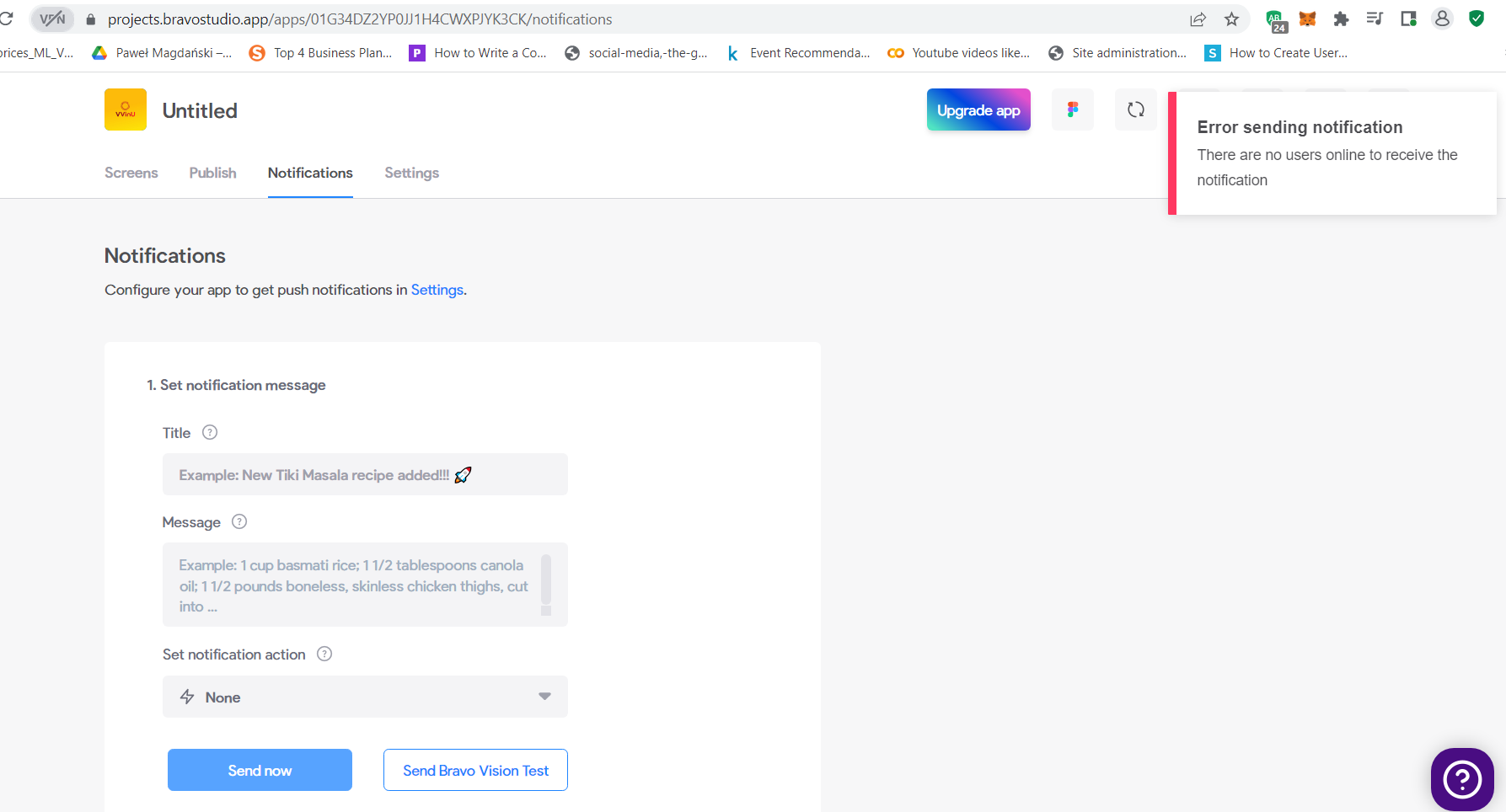The image size is (1506, 812).
Task: Follow the Settings link in description
Action: pyautogui.click(x=437, y=290)
